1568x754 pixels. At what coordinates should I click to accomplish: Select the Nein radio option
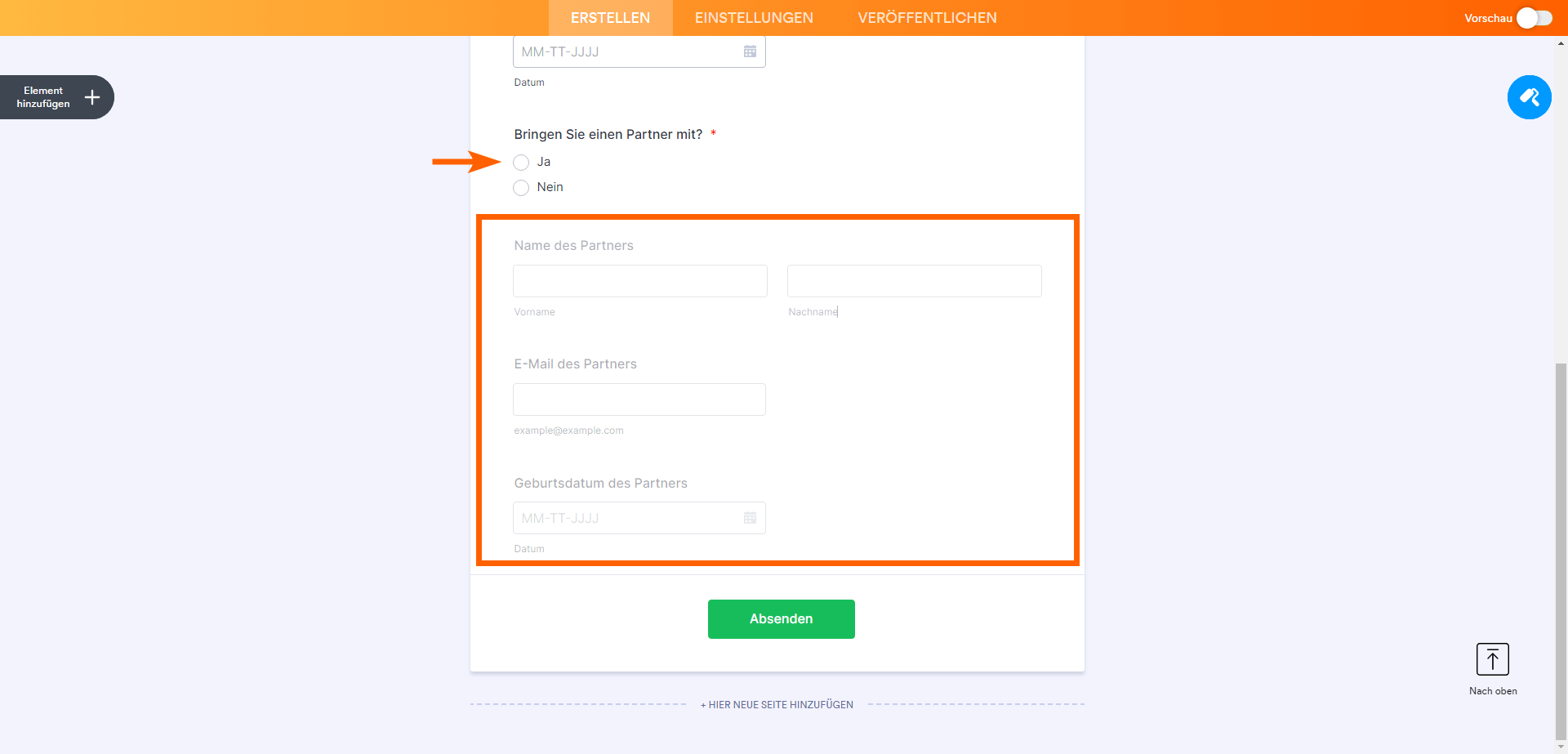[x=521, y=188]
